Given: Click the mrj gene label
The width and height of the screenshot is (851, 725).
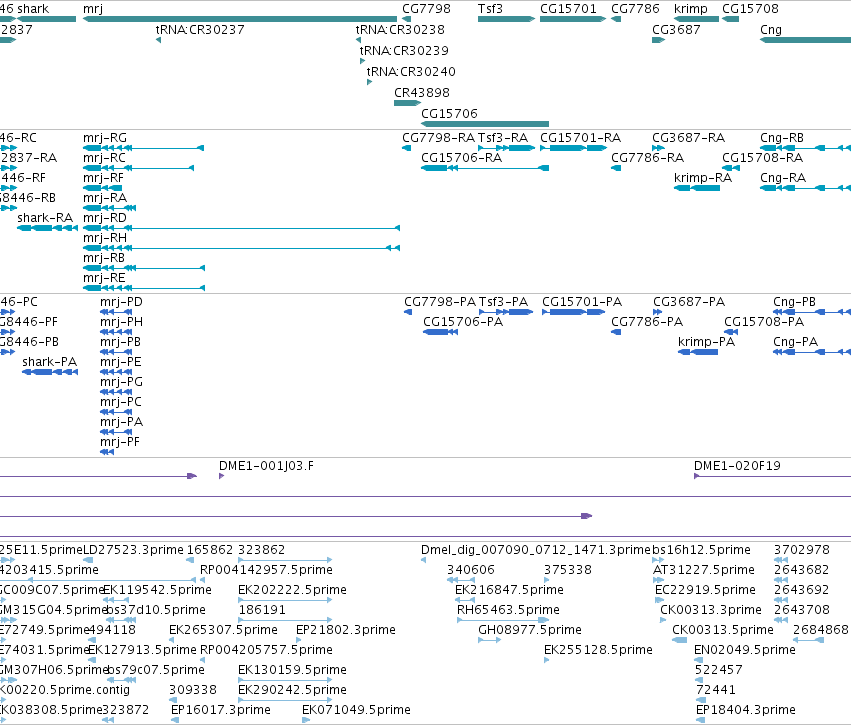Looking at the screenshot, I should [93, 9].
